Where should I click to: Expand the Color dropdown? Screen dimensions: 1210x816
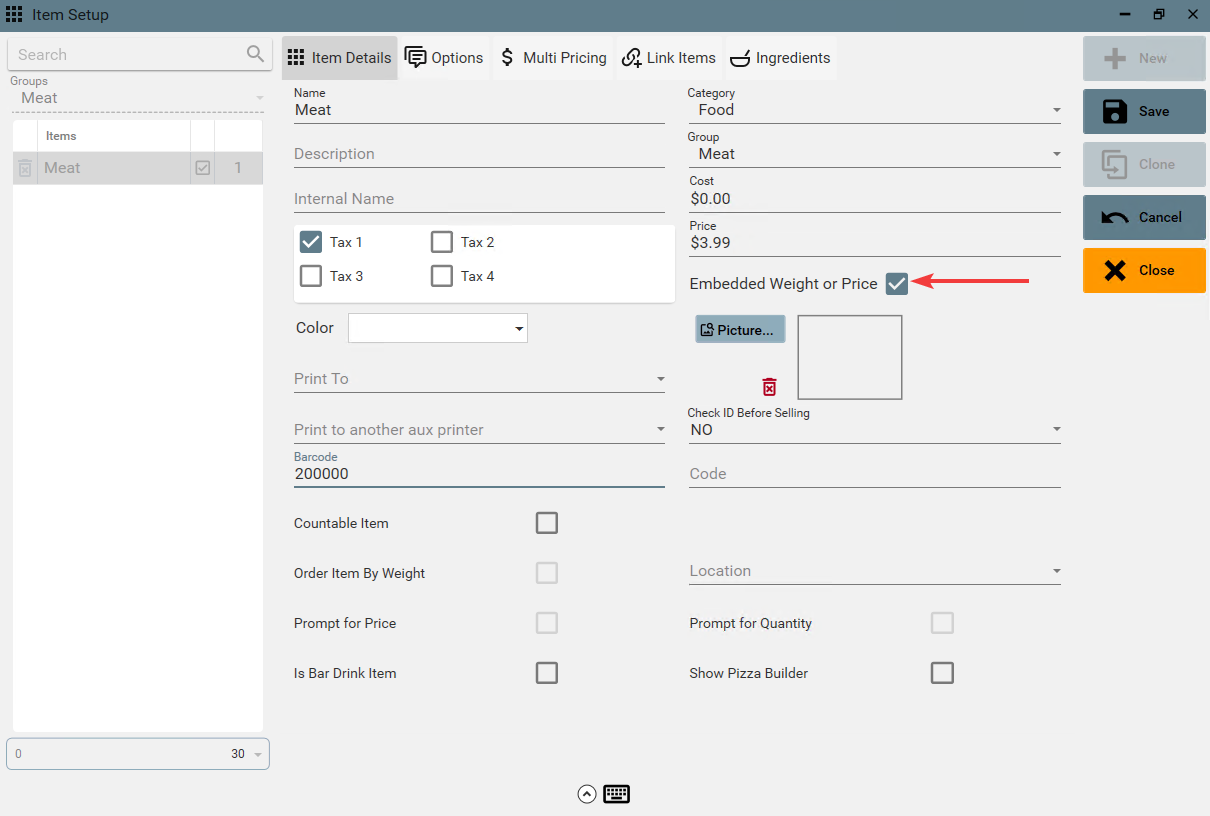438,328
